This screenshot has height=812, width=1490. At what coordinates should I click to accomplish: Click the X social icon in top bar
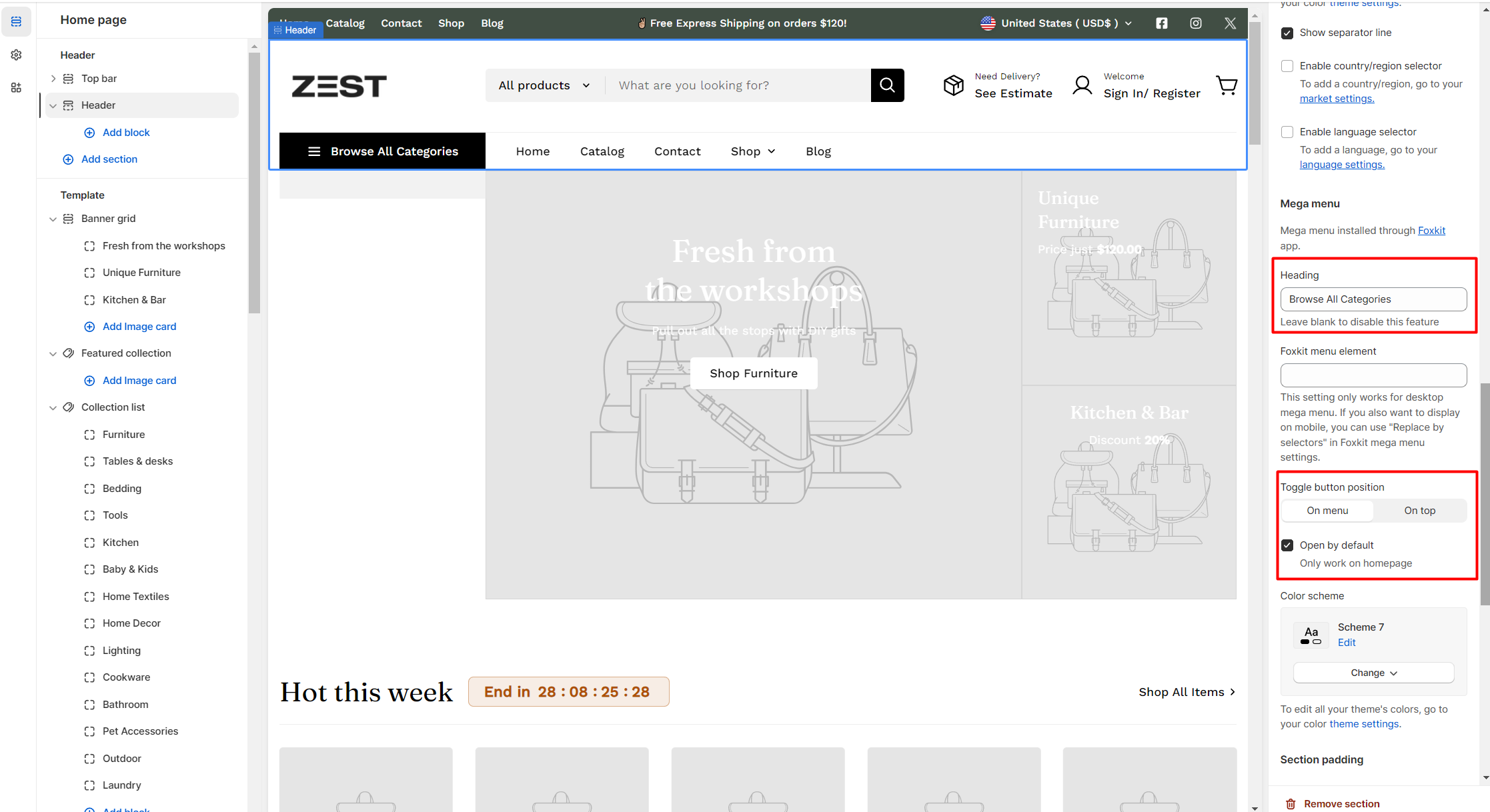(x=1230, y=23)
